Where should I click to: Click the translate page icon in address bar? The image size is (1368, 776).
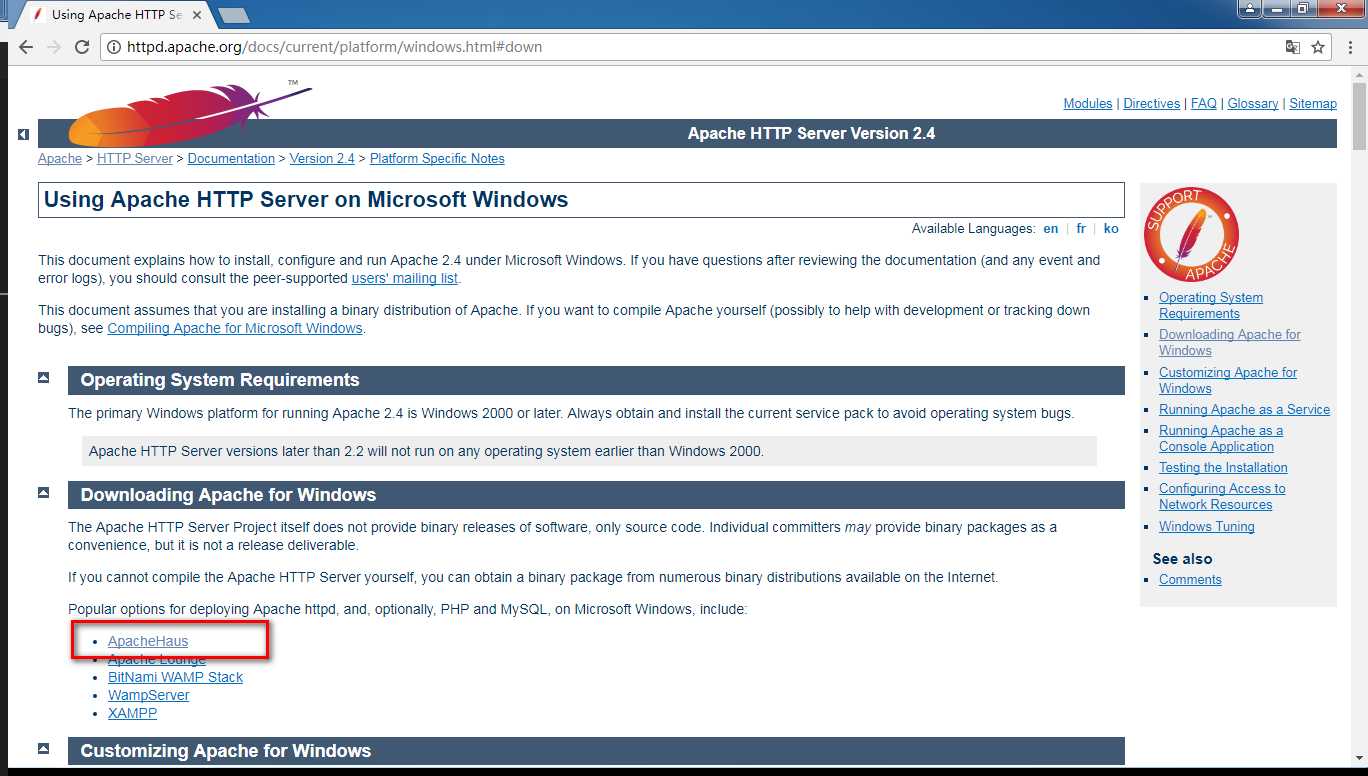[x=1293, y=47]
